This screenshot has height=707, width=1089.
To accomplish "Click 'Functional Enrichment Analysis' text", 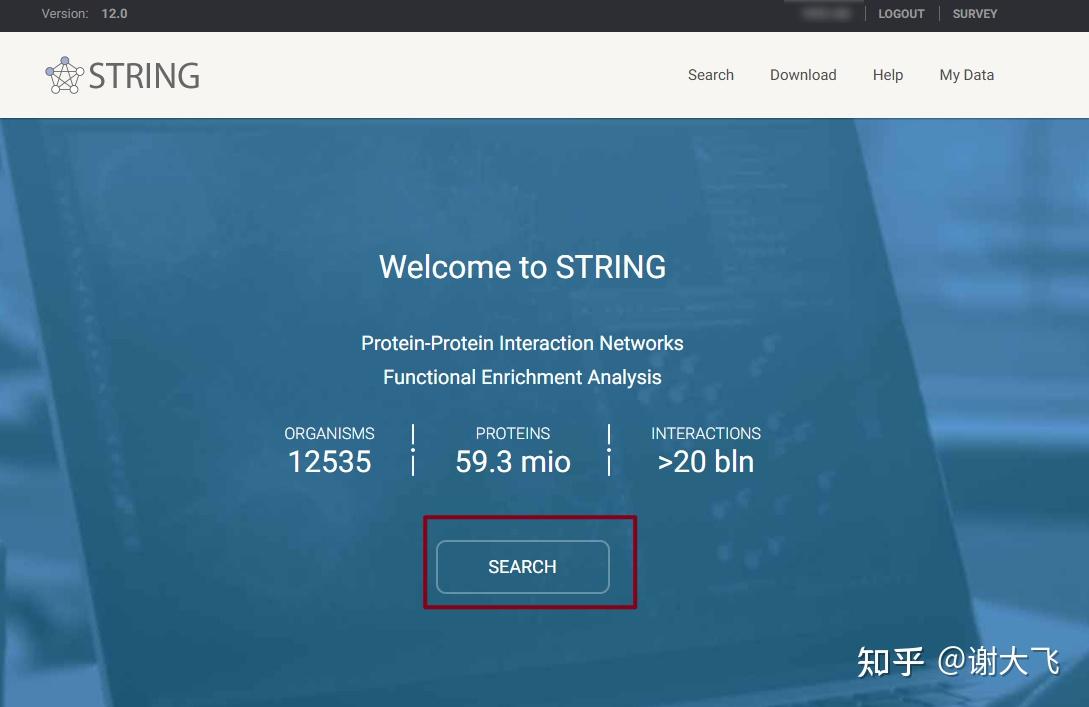I will [522, 377].
